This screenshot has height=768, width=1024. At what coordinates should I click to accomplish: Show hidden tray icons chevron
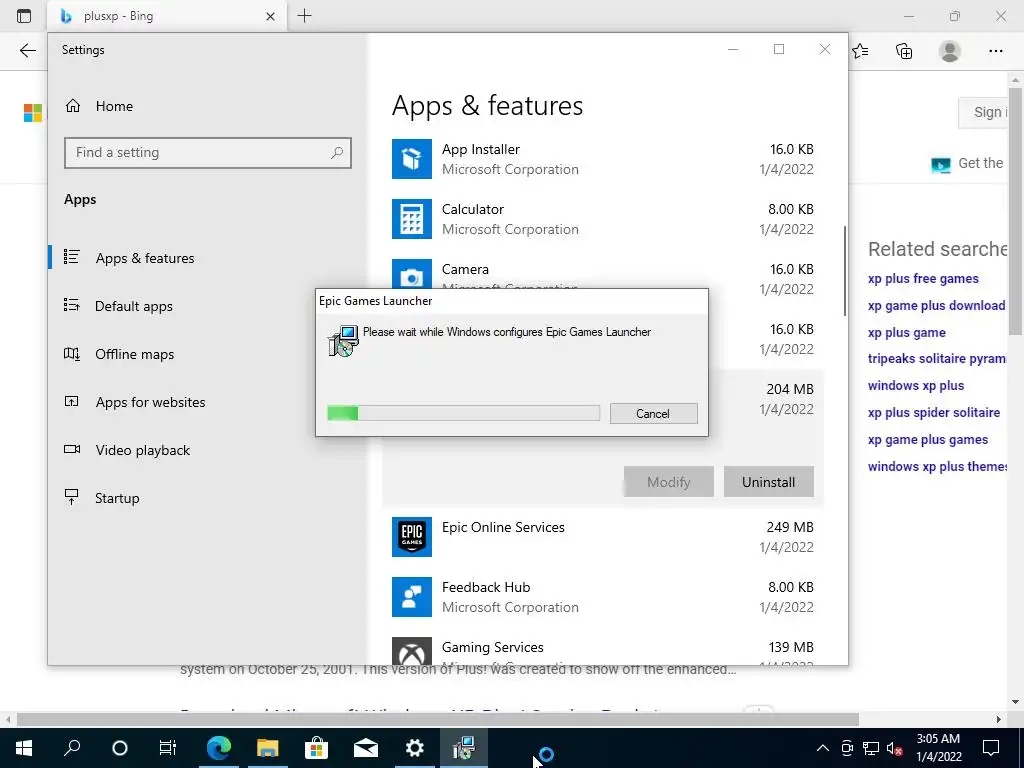[823, 748]
